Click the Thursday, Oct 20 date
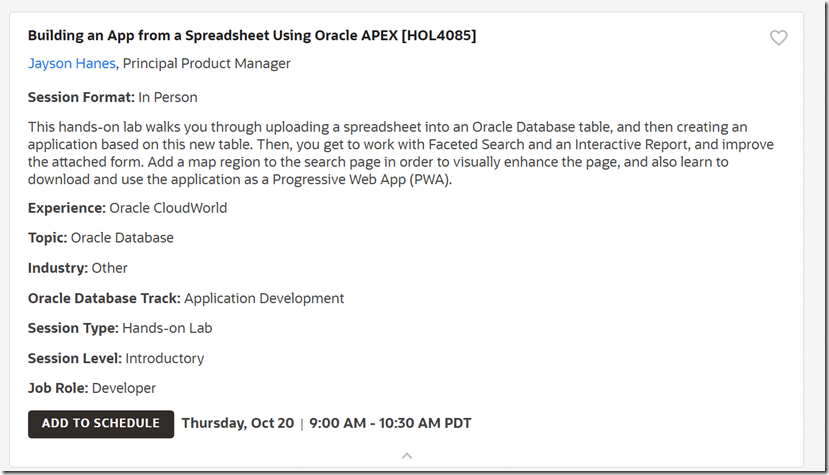Viewport: 829px width, 475px height. click(238, 423)
